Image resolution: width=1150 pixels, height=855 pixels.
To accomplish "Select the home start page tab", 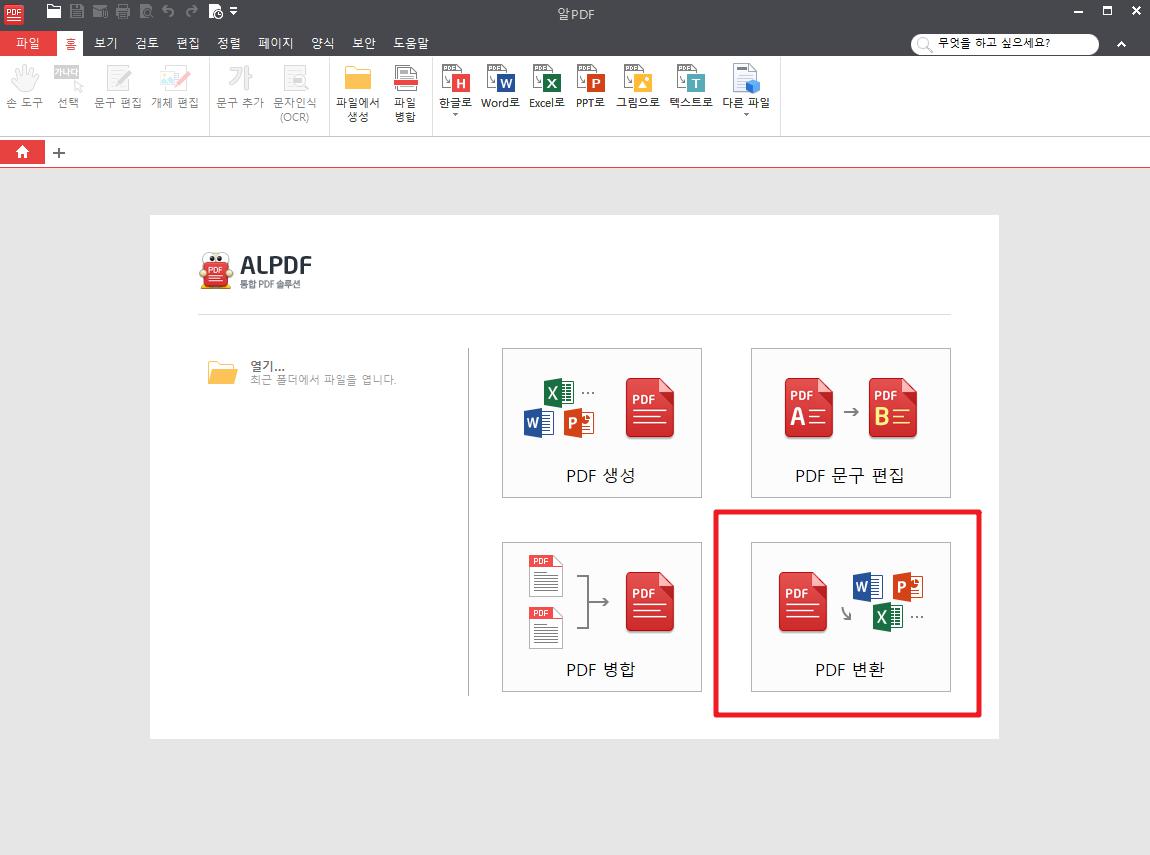I will click(x=22, y=152).
